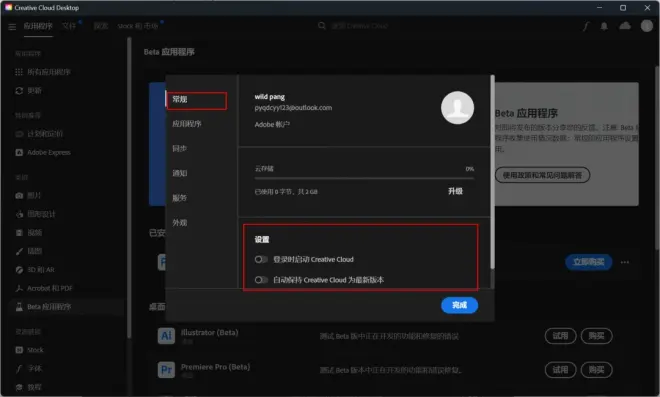Switch to 文件 tab in top navigation

click(x=69, y=26)
